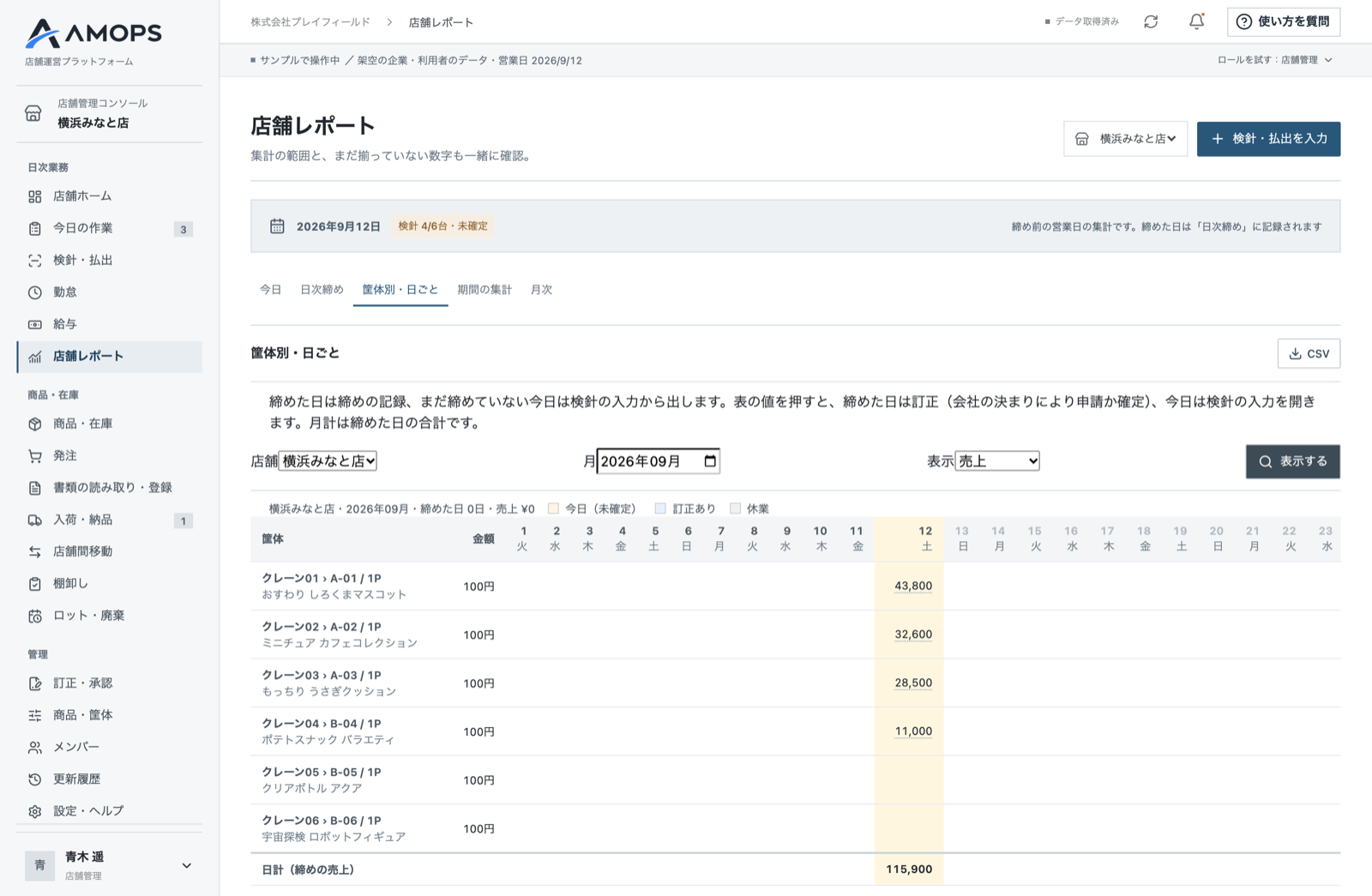Click the 32,600 value for クレーン02

913,635
